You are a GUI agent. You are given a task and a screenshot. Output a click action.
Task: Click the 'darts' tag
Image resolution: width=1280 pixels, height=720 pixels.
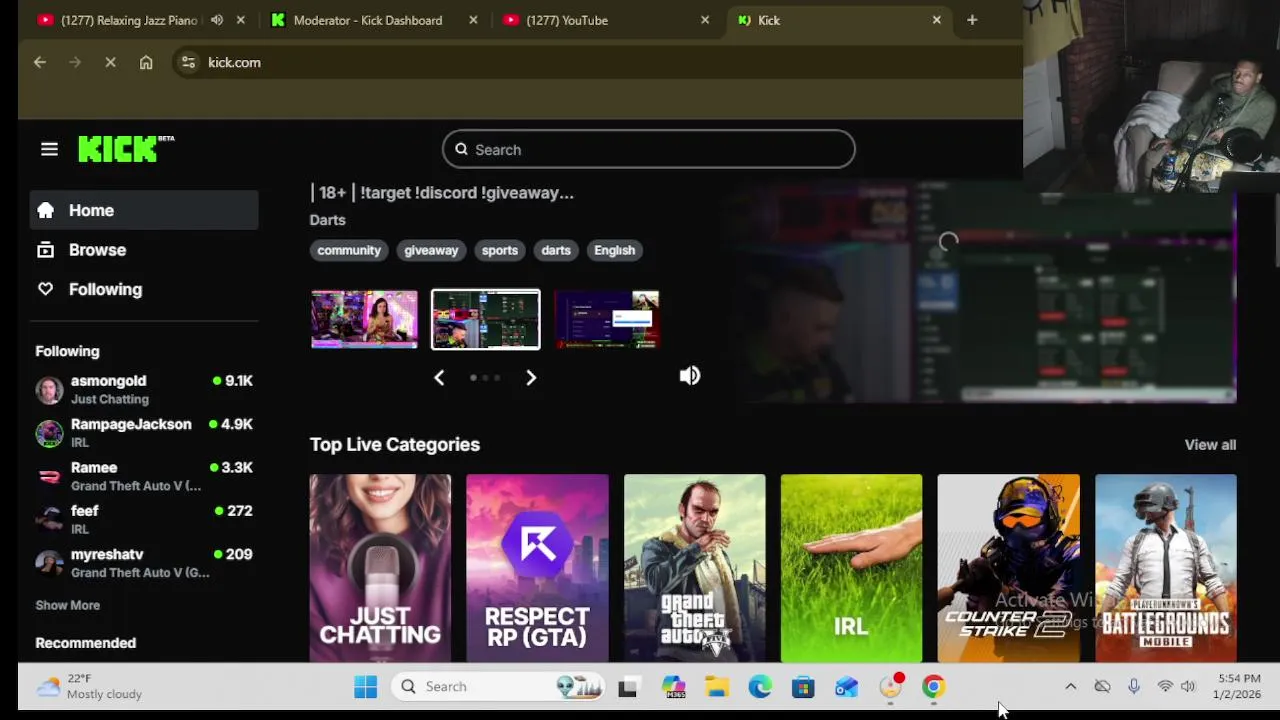(556, 250)
